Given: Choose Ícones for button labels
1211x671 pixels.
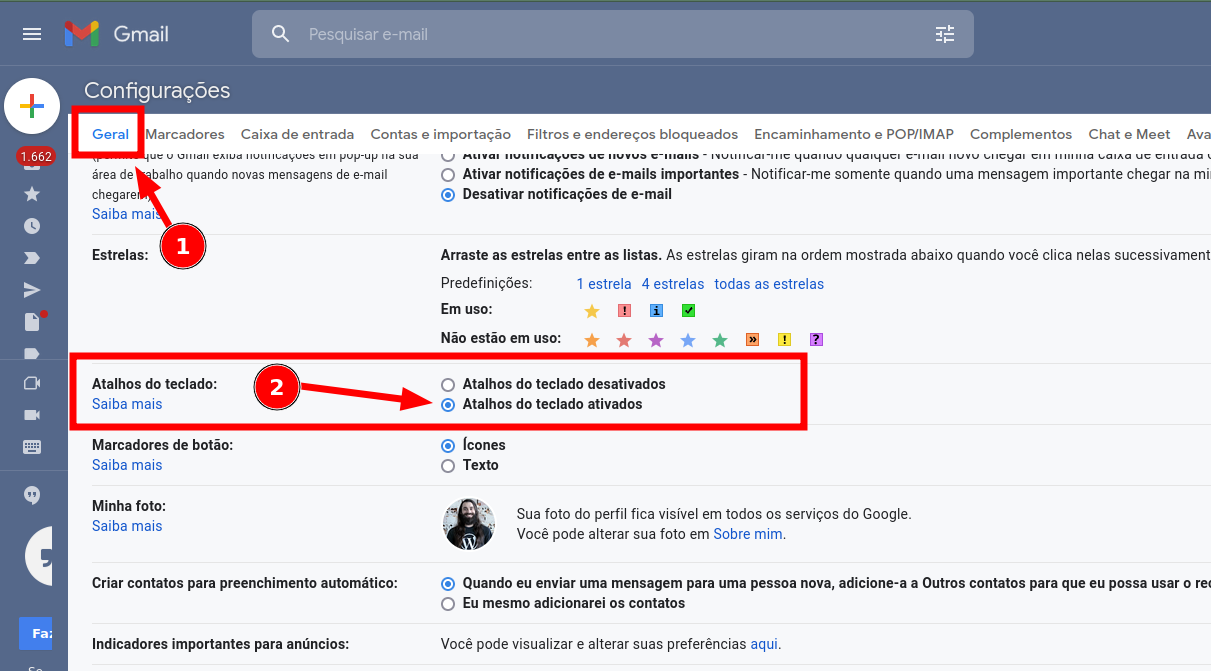Looking at the screenshot, I should tap(448, 445).
